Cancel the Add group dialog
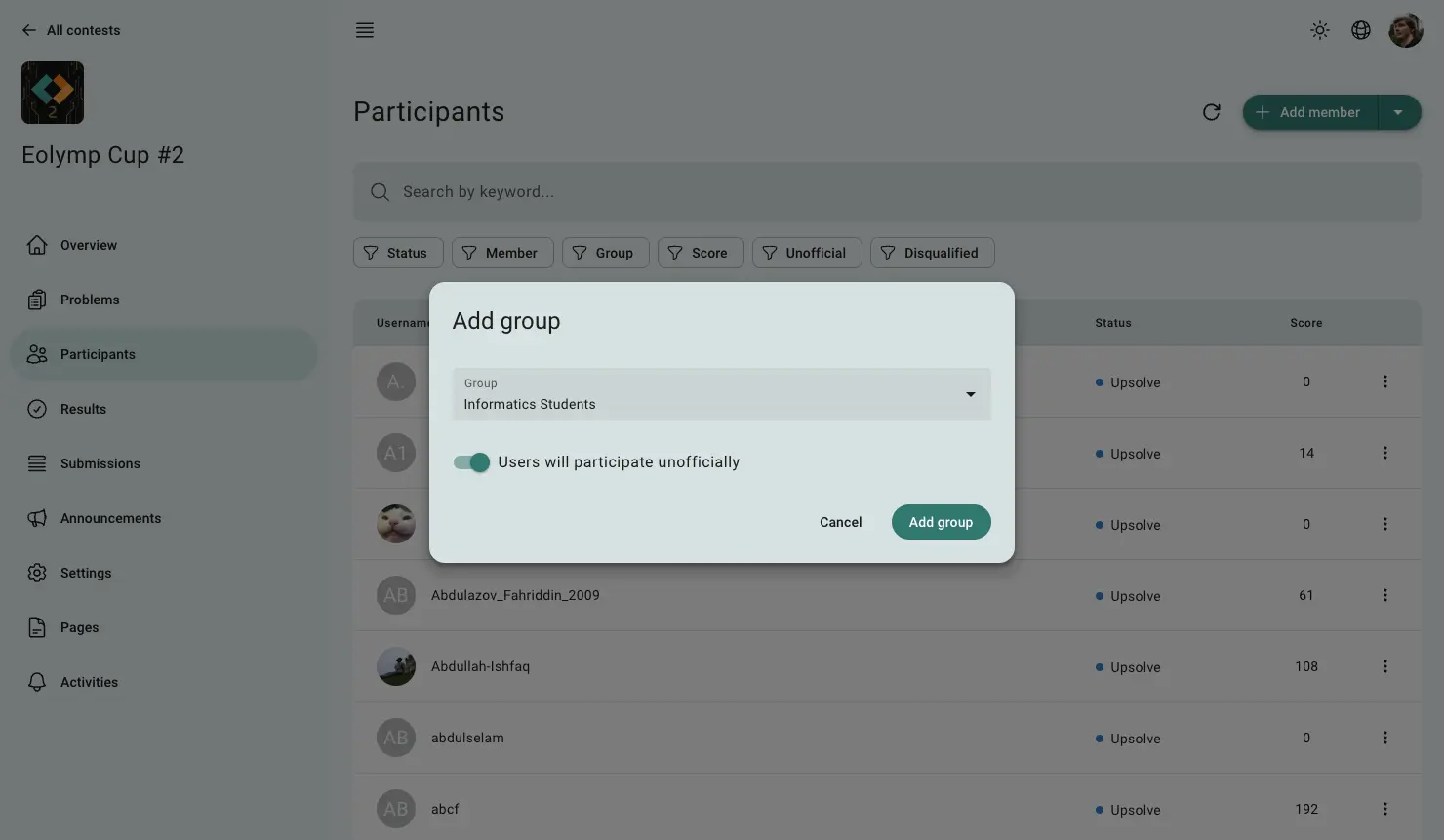 point(840,522)
